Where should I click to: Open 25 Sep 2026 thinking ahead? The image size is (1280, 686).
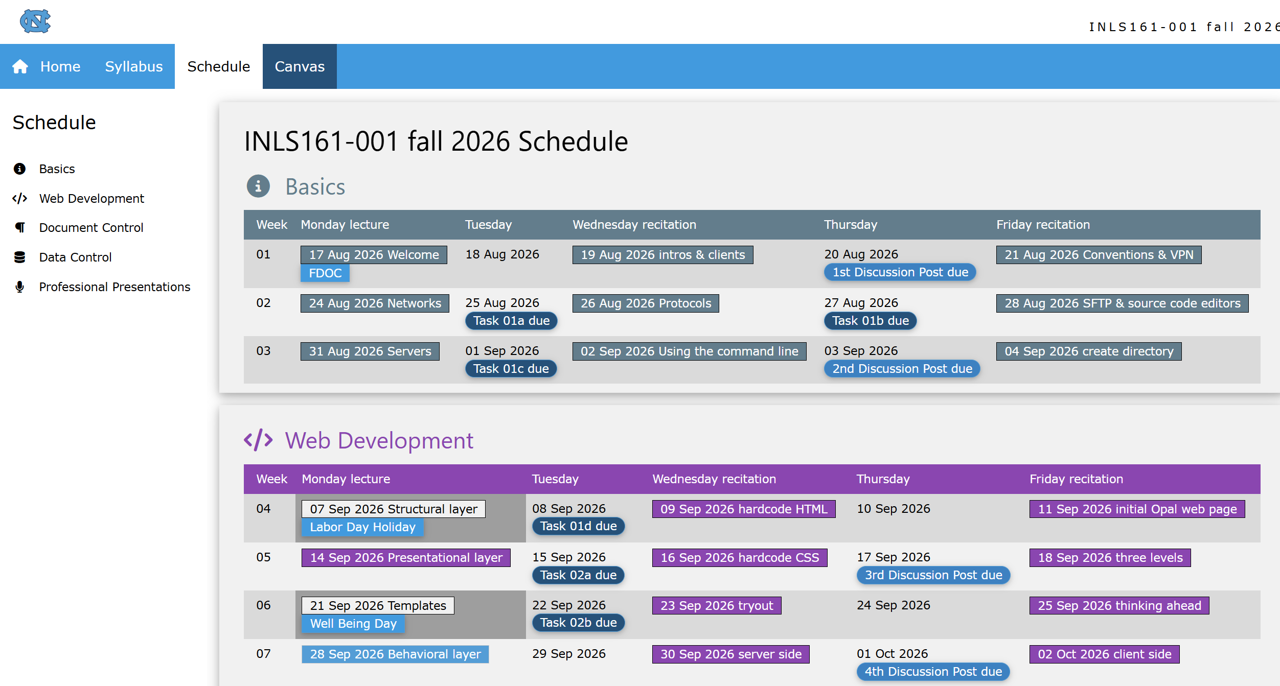click(x=1119, y=606)
